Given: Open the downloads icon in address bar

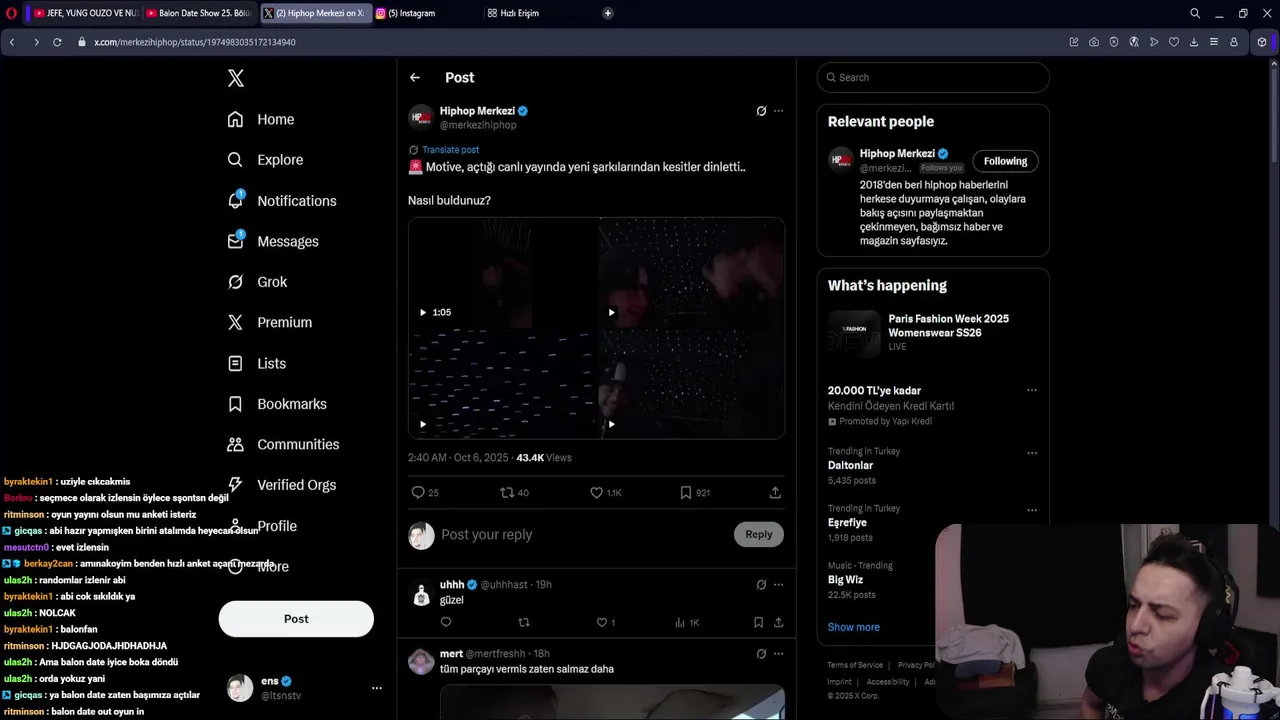Looking at the screenshot, I should click(1194, 42).
